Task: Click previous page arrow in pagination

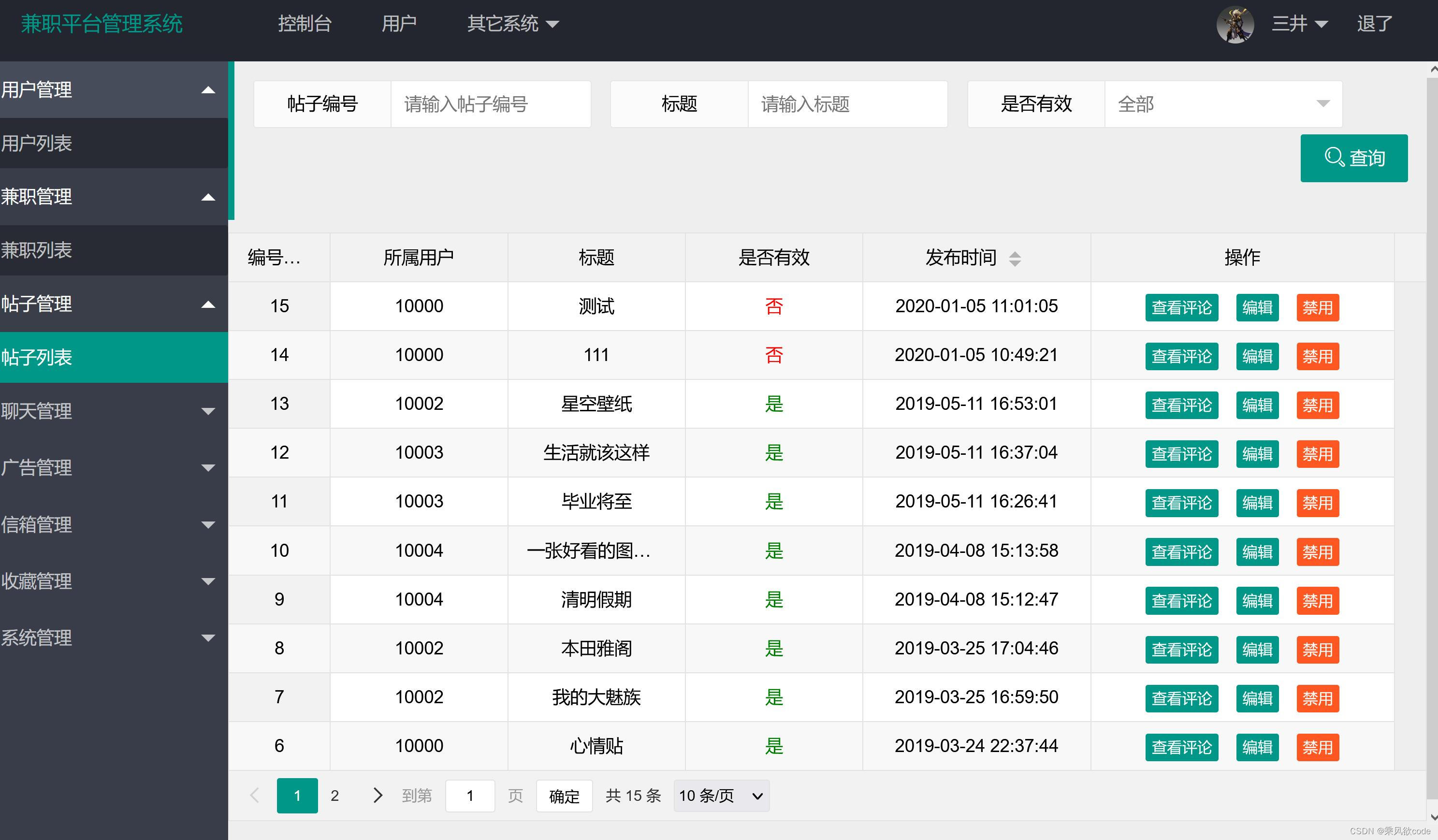Action: 255,795
